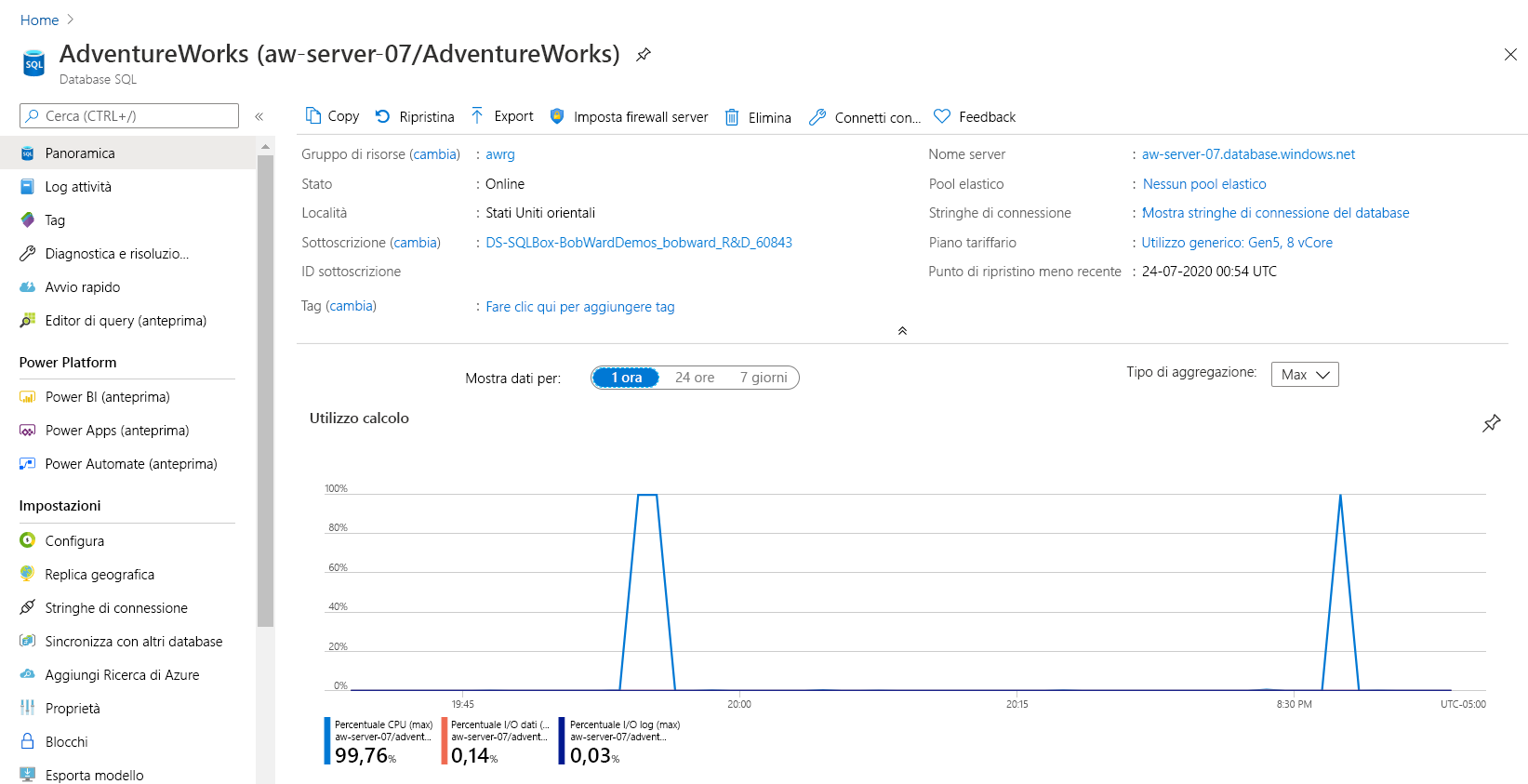Click the CPU spike near 20:00 on chart
Screen dimensions: 1528x784
point(647,591)
